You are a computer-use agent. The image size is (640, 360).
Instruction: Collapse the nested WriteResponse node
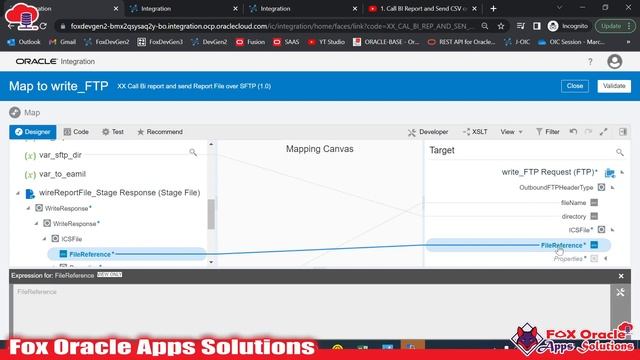point(36,224)
